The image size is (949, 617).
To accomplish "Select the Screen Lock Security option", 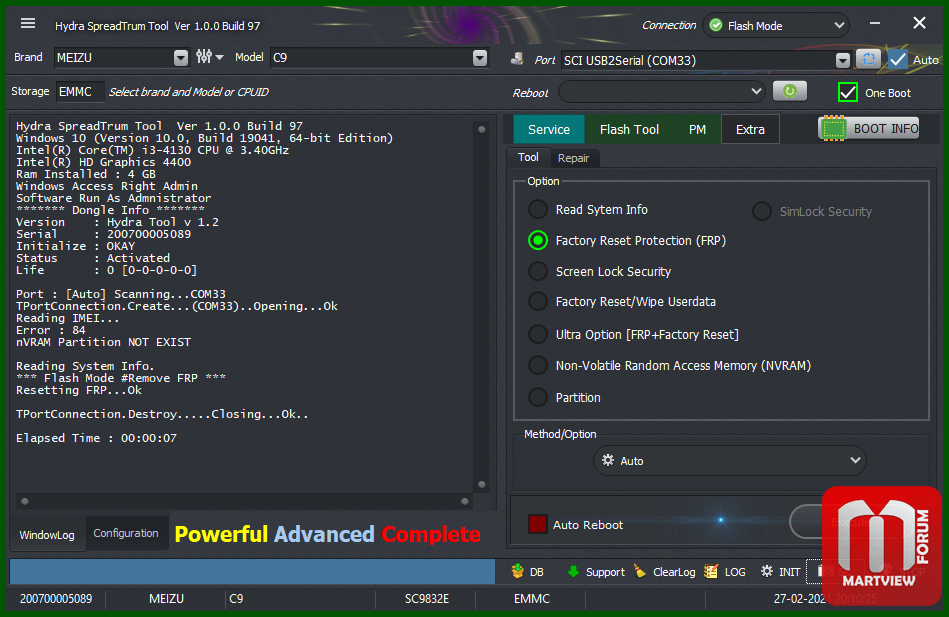I will [x=538, y=271].
